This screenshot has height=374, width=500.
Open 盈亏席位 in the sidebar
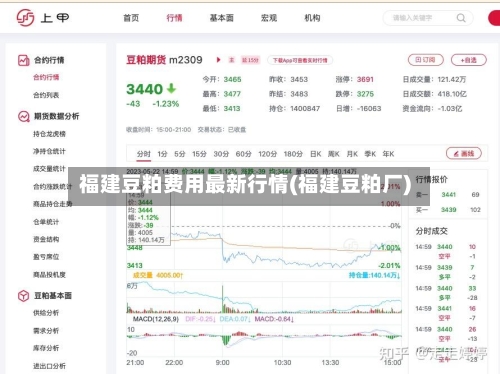46,257
